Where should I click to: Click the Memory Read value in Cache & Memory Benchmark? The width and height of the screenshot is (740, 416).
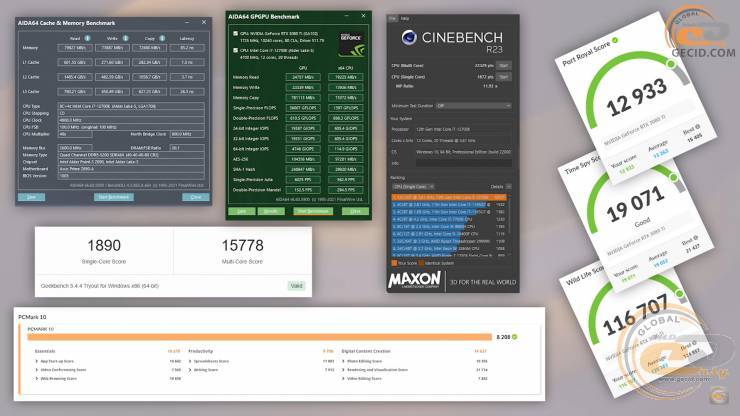[x=75, y=48]
